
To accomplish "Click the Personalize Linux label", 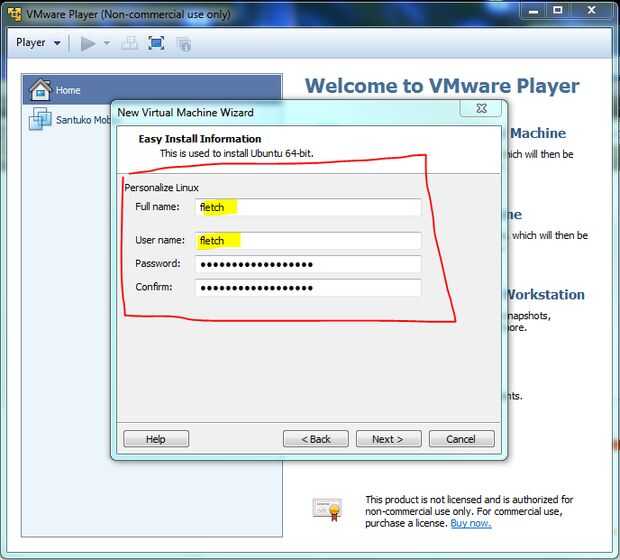I will tap(161, 187).
